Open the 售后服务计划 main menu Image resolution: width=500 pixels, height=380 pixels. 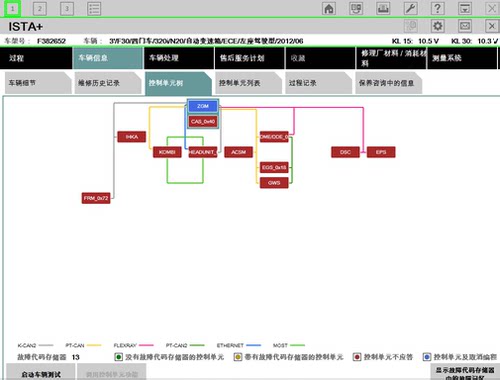point(250,58)
